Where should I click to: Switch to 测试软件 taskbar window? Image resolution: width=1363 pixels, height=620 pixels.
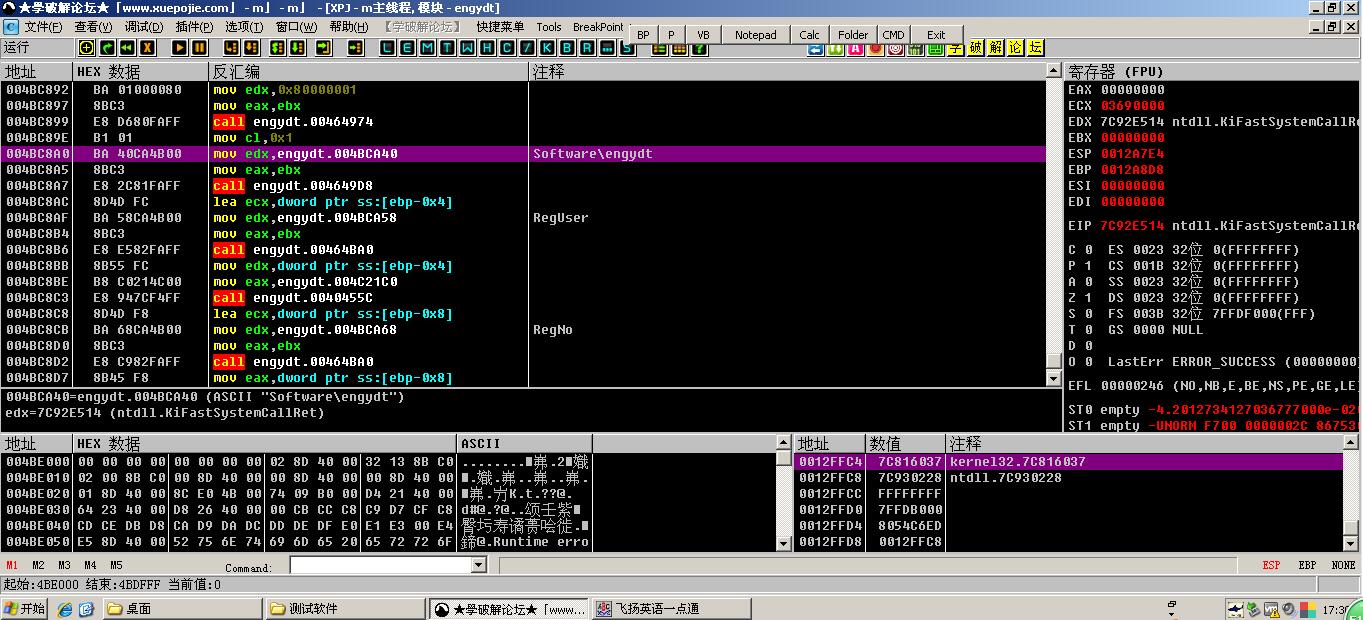(x=346, y=609)
